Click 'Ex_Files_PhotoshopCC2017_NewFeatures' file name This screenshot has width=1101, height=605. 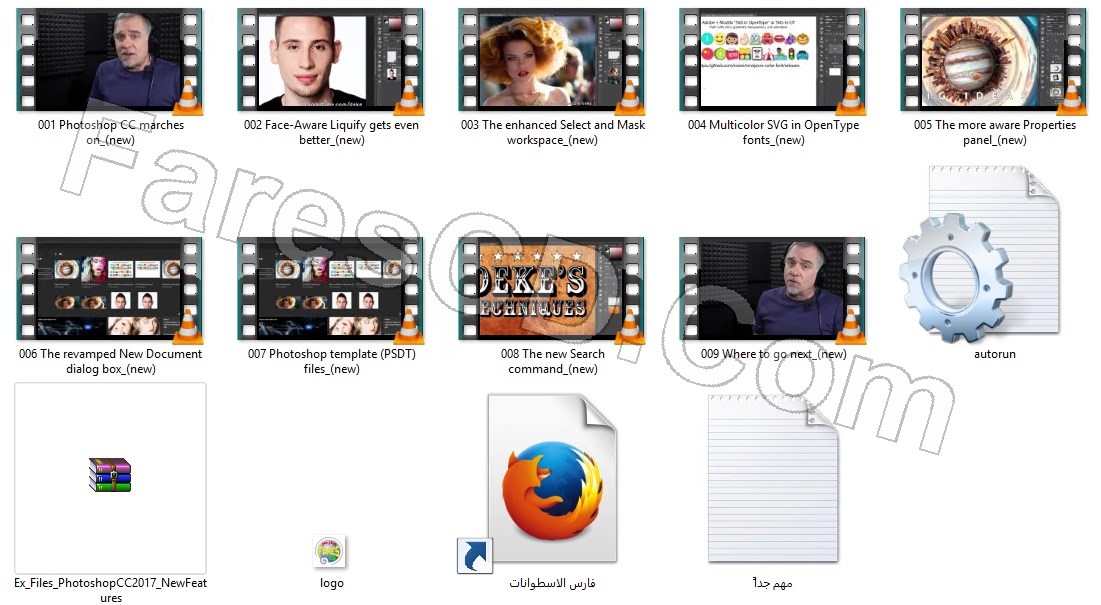(x=110, y=590)
